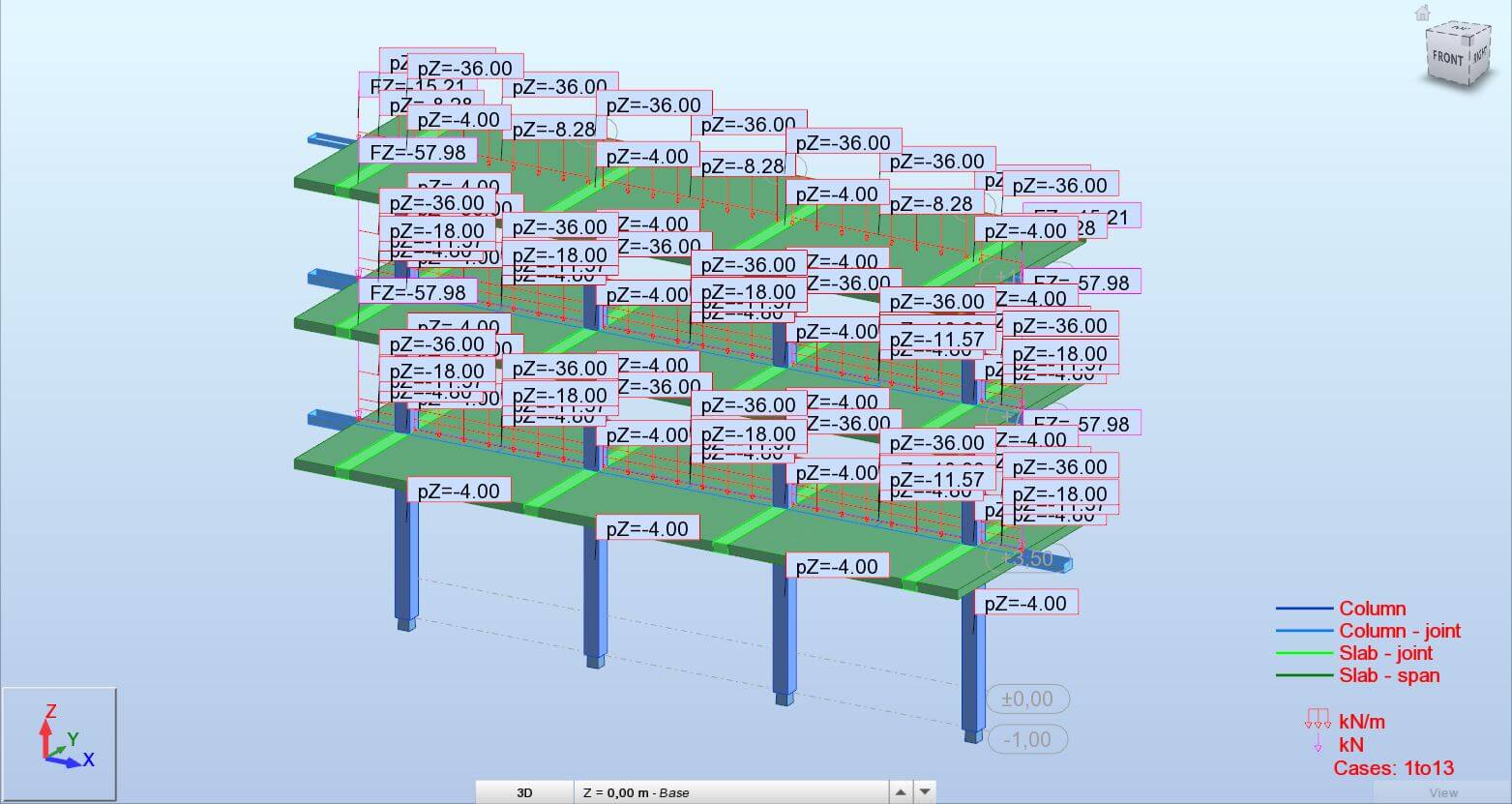Click the Slab - span legend label
The width and height of the screenshot is (1512, 804).
click(x=1389, y=675)
